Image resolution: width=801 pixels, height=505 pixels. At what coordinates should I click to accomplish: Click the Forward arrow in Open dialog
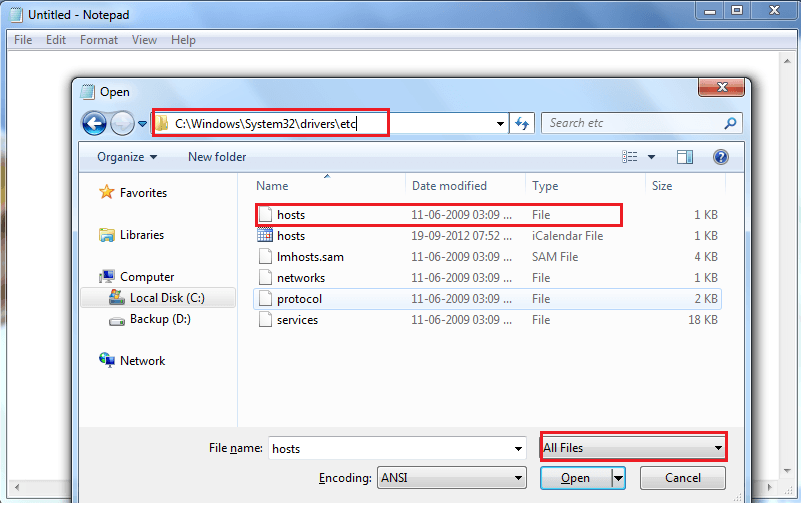[122, 124]
